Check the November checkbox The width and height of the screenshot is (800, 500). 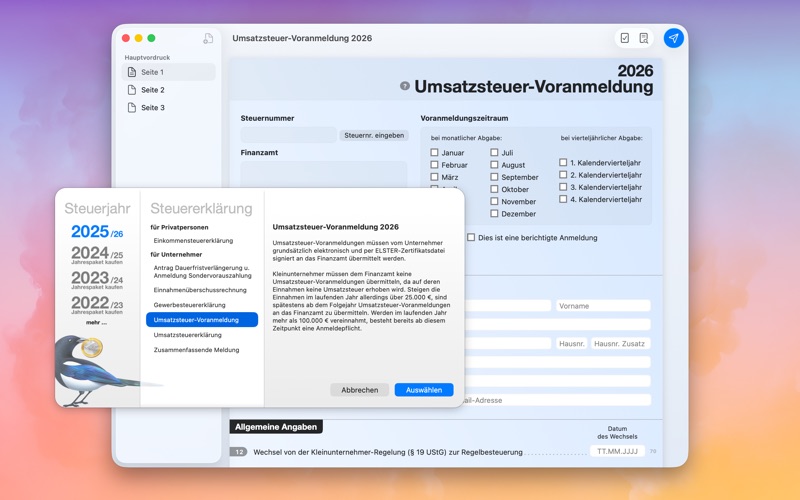[494, 201]
